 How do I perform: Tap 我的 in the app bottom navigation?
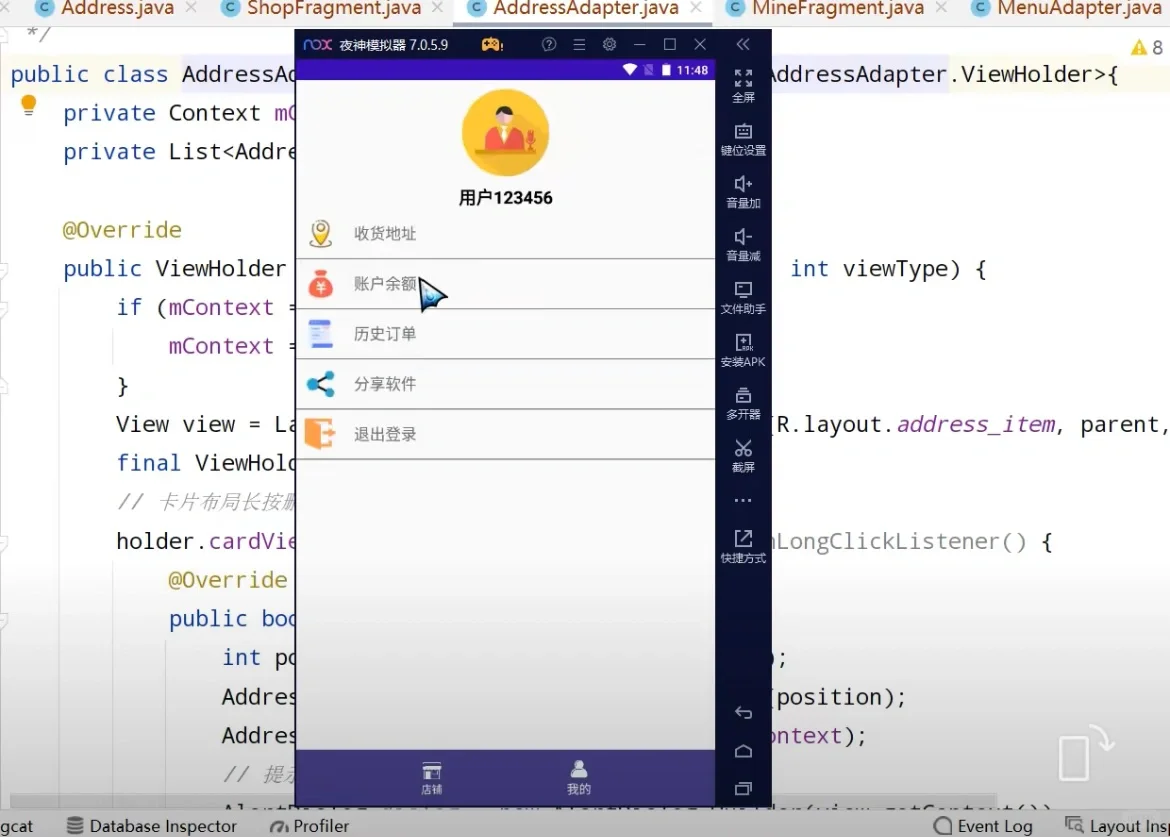pos(578,777)
